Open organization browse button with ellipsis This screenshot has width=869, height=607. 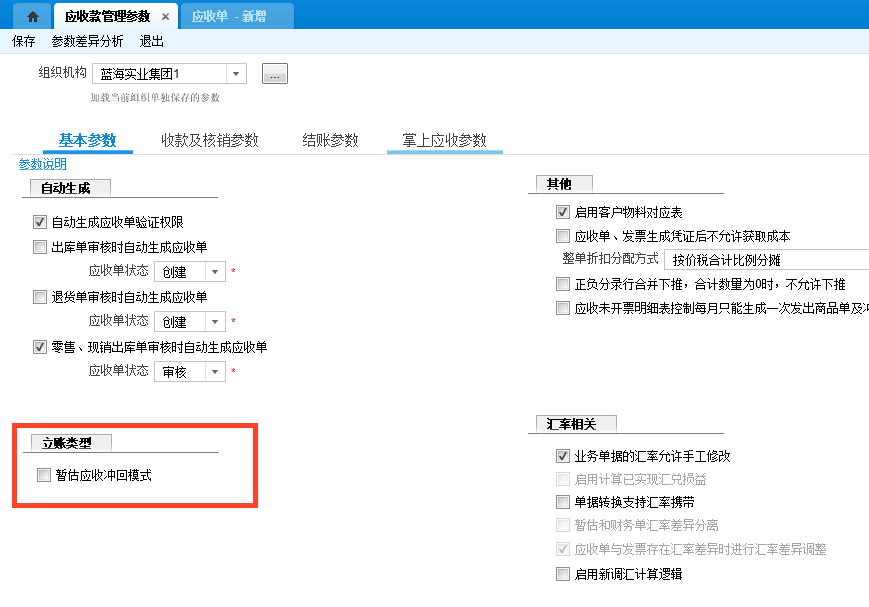[x=275, y=74]
